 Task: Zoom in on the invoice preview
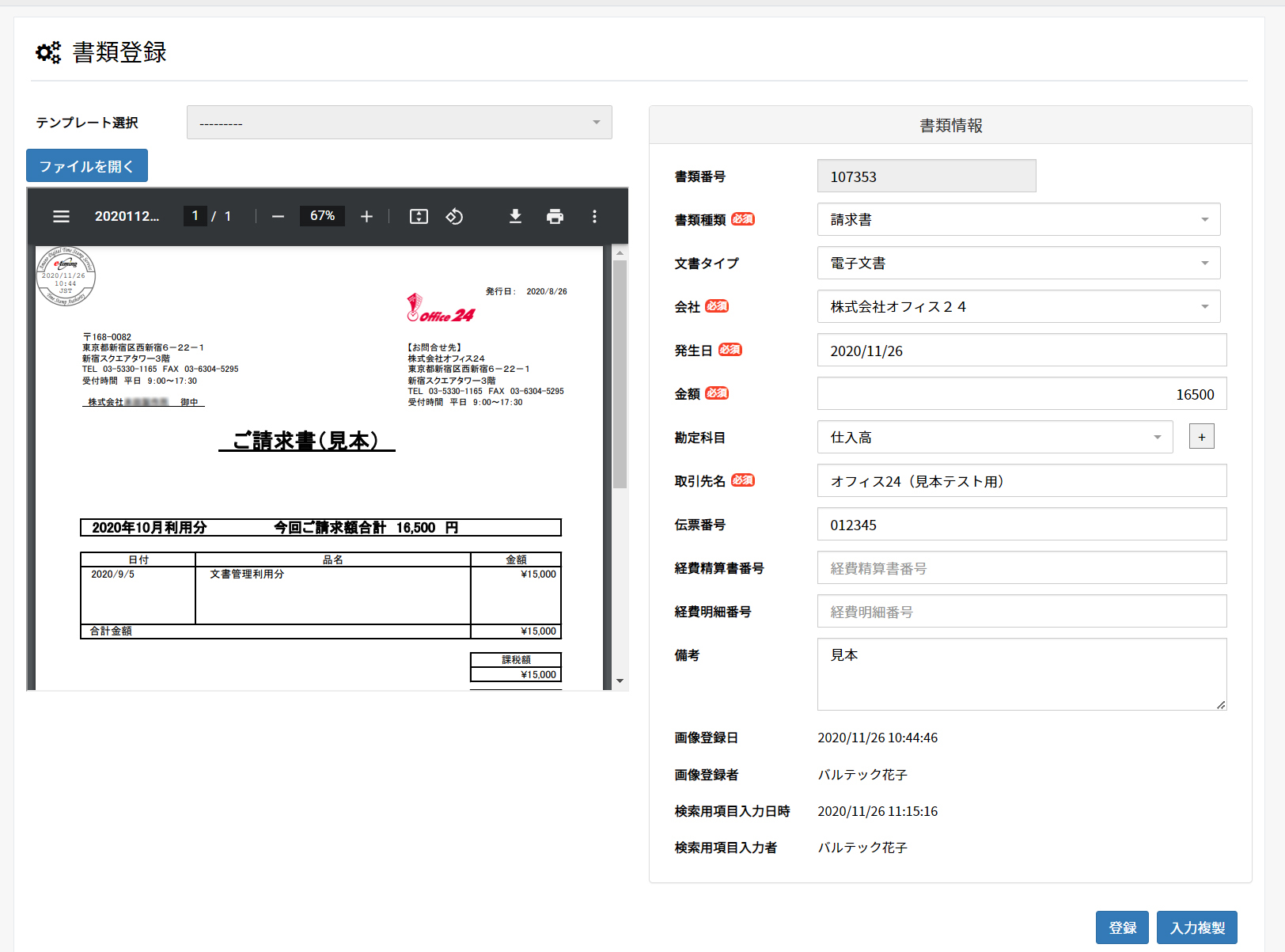[366, 216]
